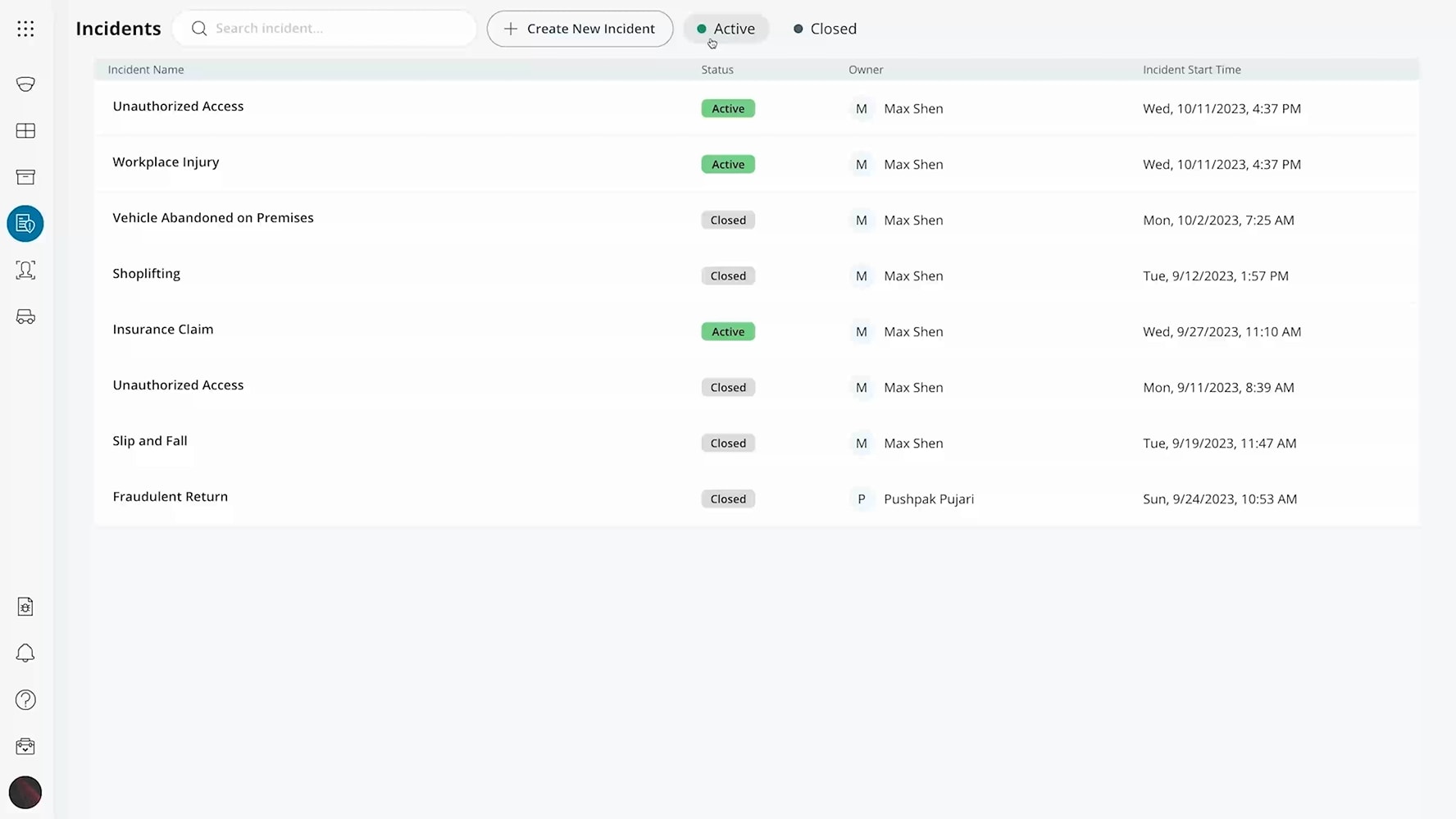1456x819 pixels.
Task: Open the user profile avatar
Action: pos(25,793)
